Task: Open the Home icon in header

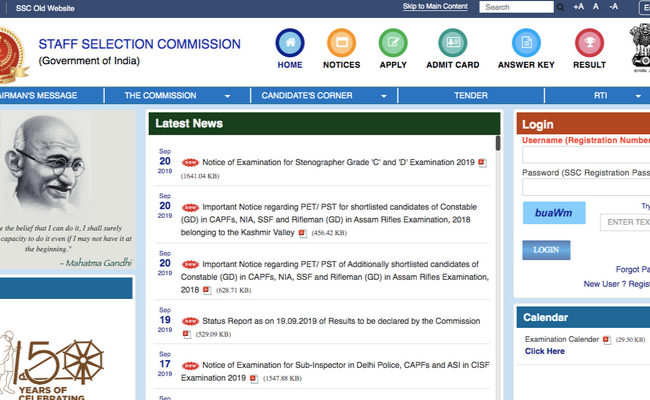Action: tap(290, 44)
